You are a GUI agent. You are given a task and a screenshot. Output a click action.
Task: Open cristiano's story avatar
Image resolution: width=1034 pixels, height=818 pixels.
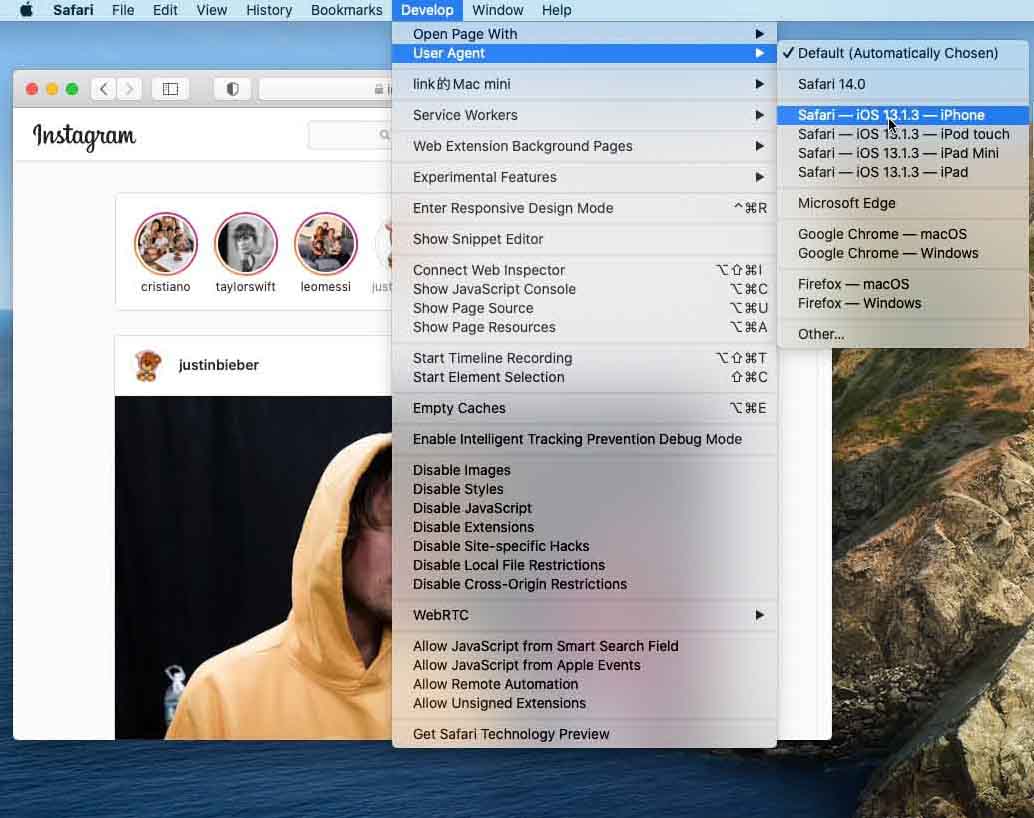(x=166, y=243)
